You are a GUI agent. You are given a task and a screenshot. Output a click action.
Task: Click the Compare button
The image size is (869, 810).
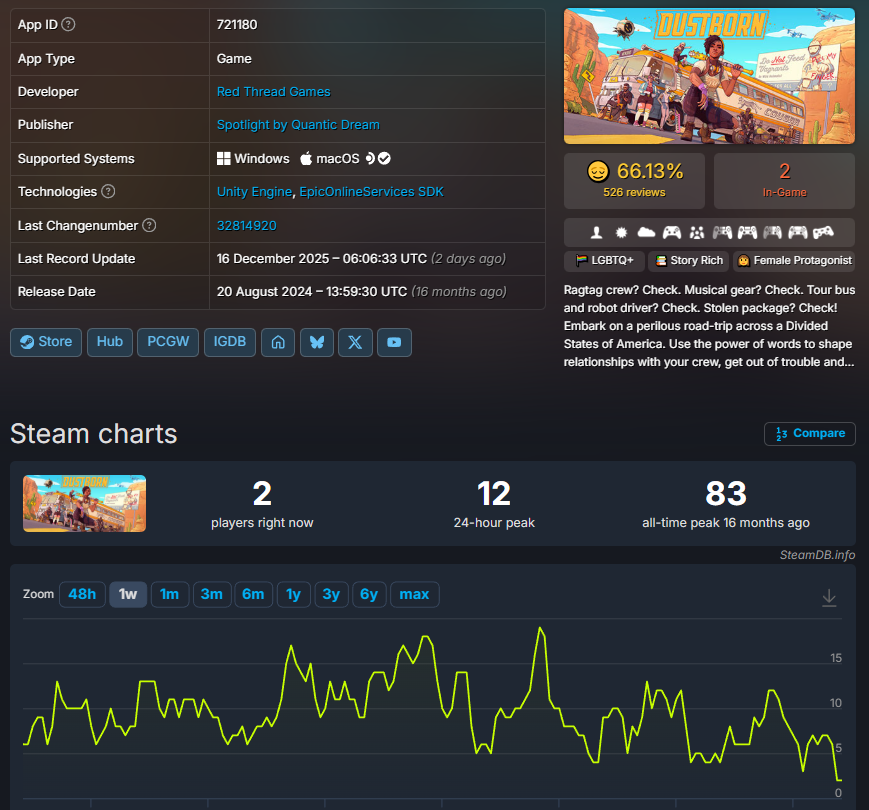coord(810,434)
